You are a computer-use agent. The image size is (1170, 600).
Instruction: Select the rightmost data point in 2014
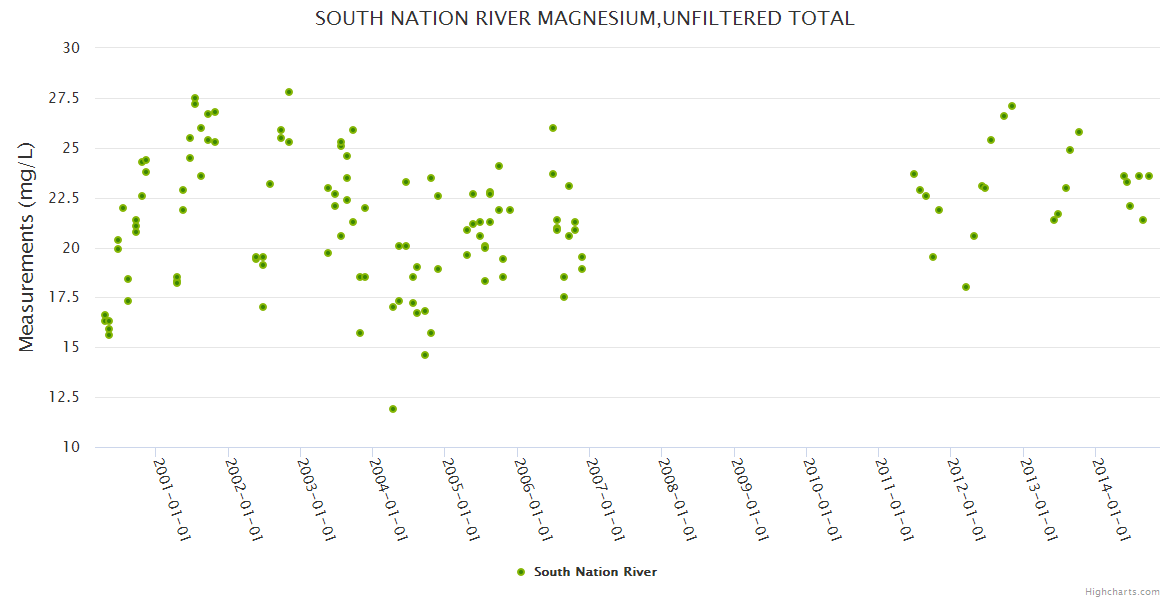1149,176
